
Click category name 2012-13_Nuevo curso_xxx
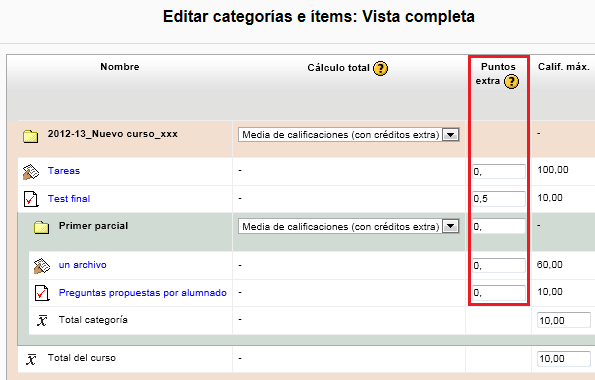(113, 134)
